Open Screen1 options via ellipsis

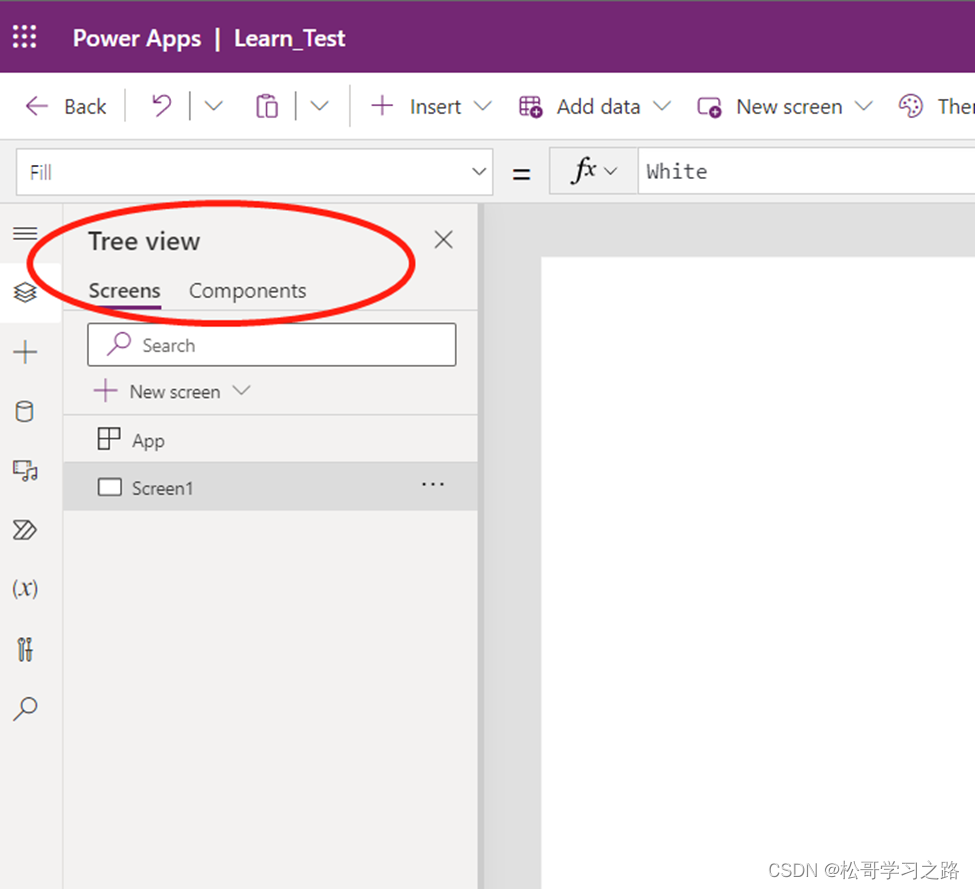(x=432, y=484)
